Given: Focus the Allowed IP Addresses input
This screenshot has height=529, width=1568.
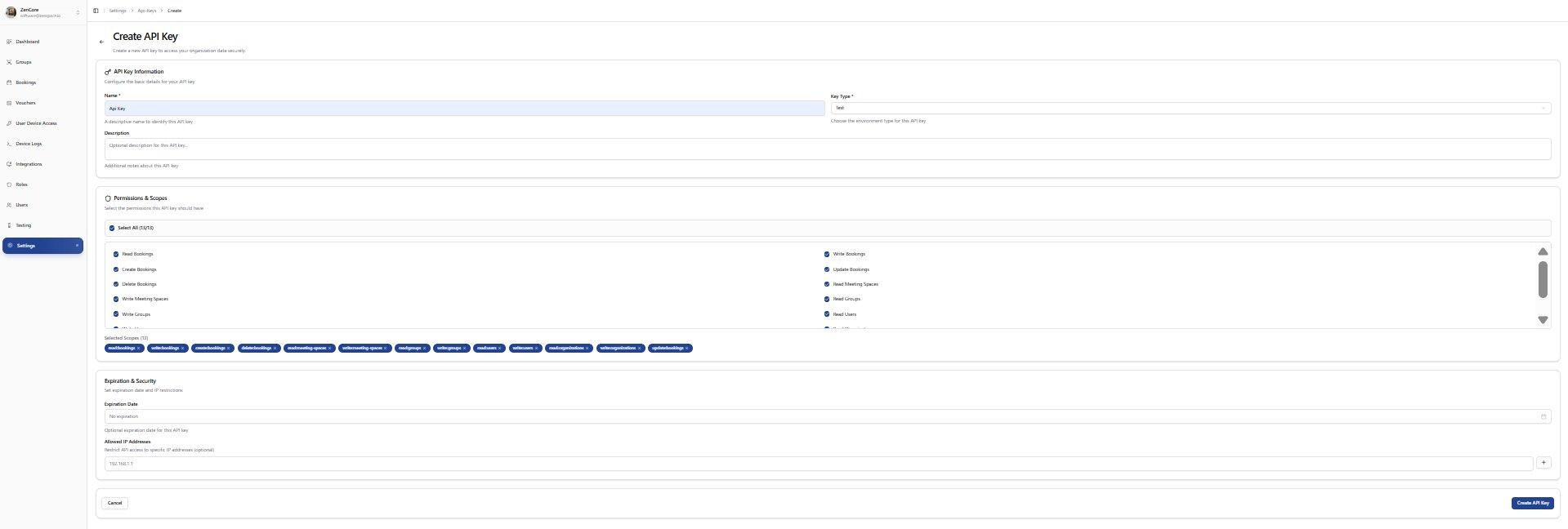Looking at the screenshot, I should click(818, 464).
